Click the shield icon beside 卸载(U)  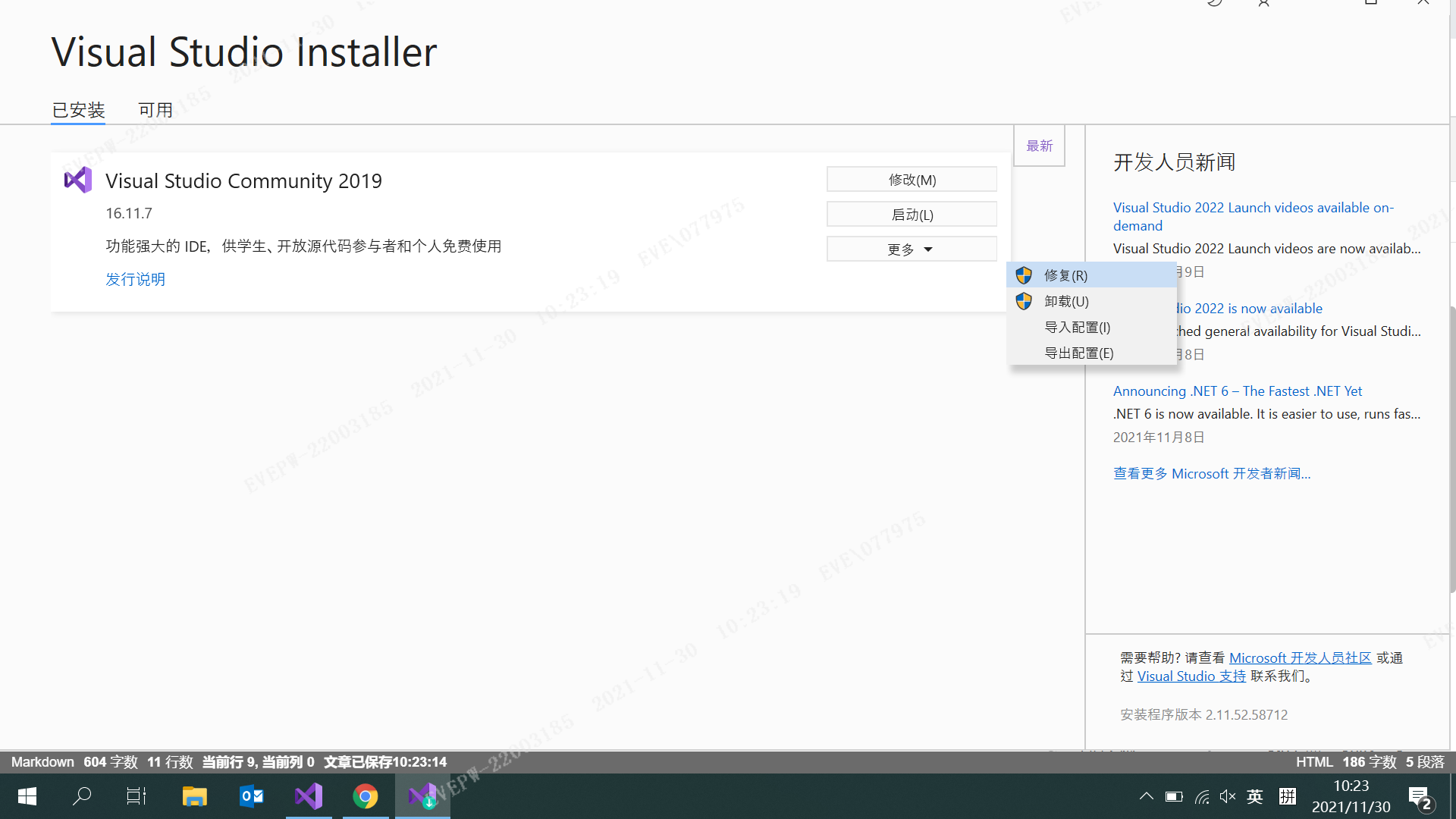tap(1024, 301)
